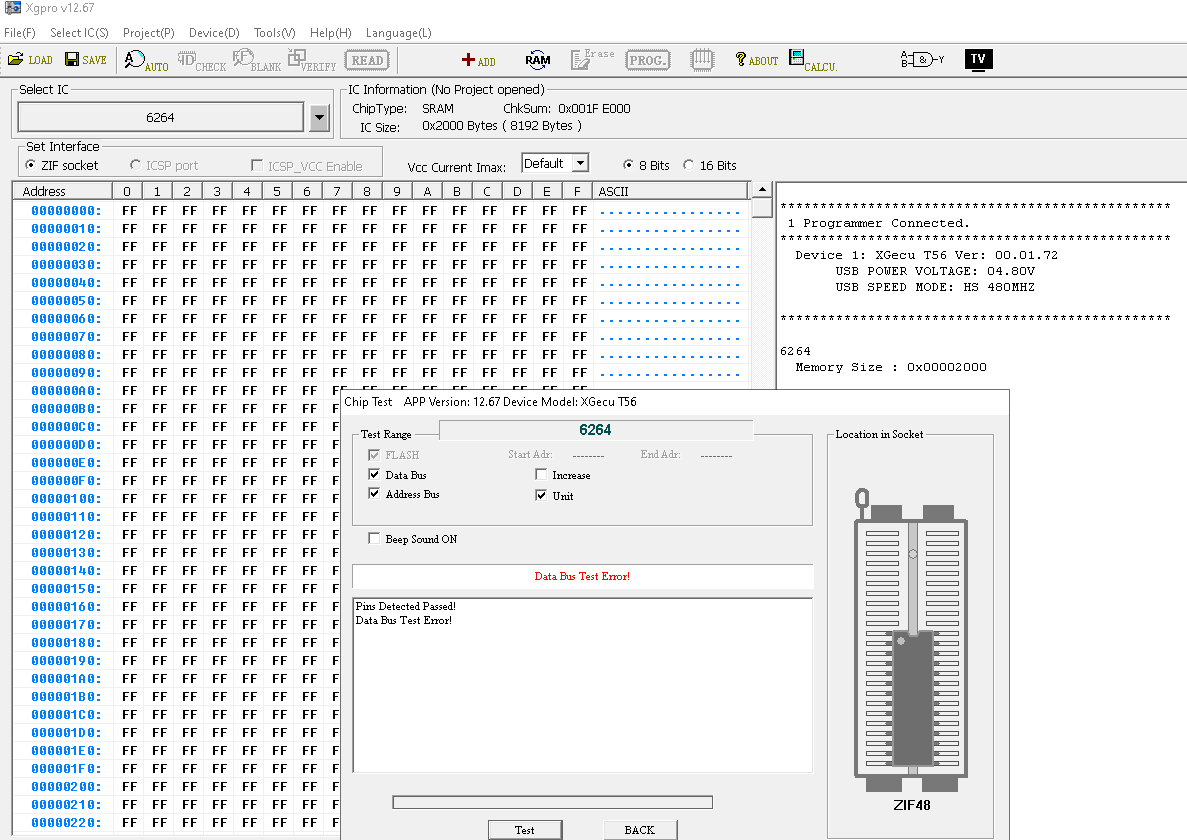The height and width of the screenshot is (840, 1187).
Task: Uncheck the Data Bus checkbox
Action: (x=375, y=475)
